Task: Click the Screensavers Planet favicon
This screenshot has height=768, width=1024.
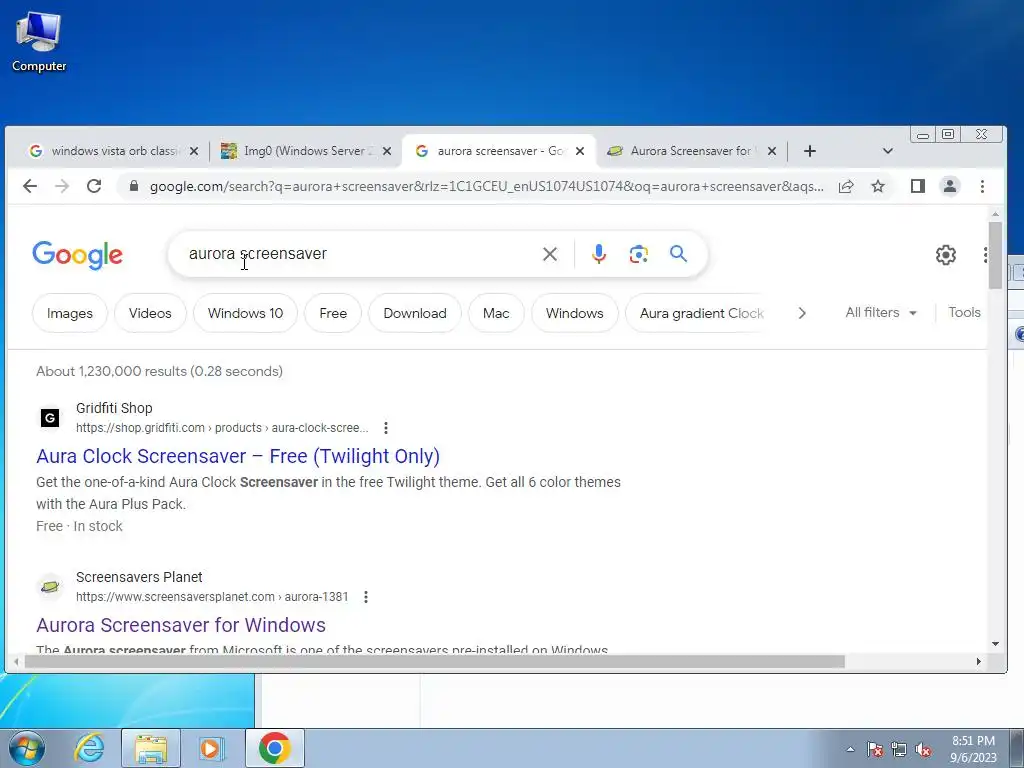Action: click(x=50, y=586)
